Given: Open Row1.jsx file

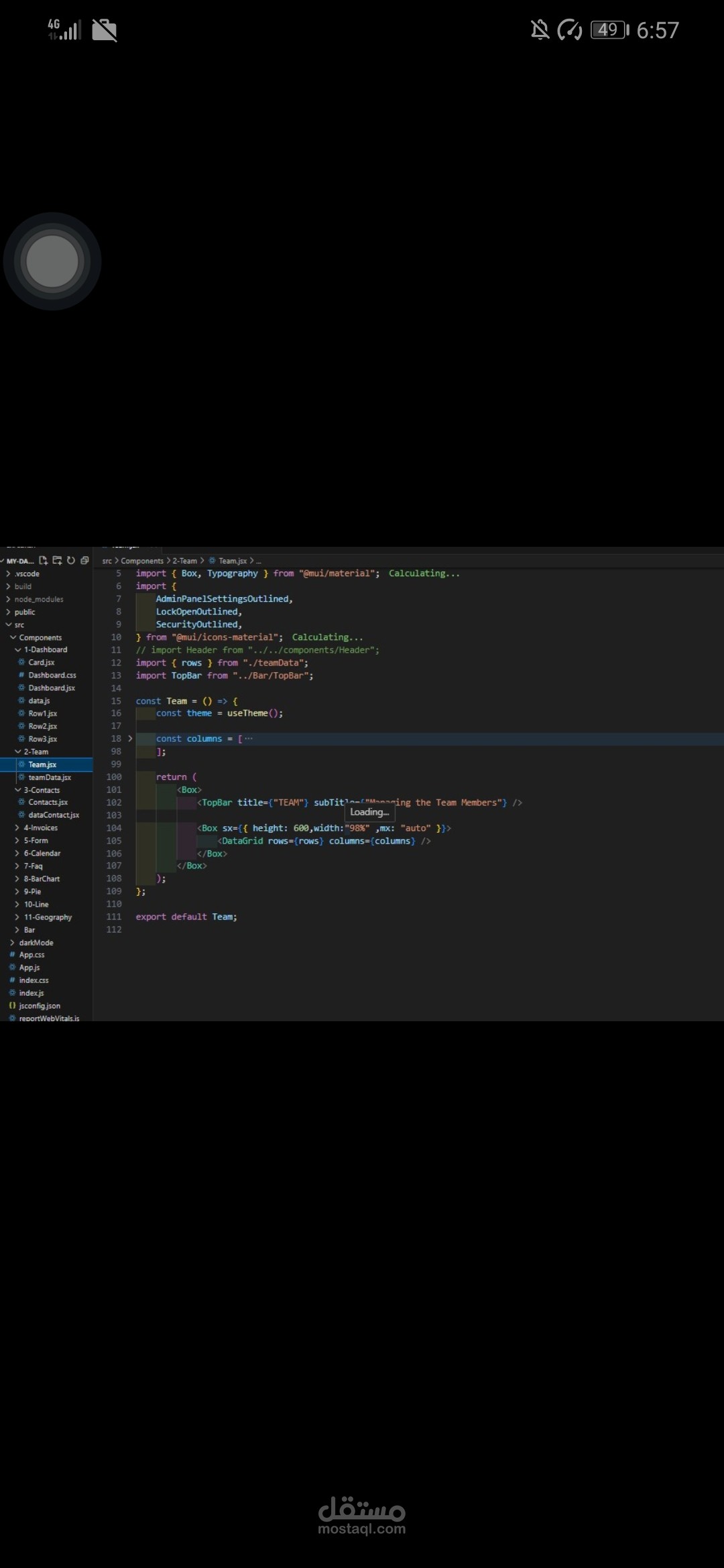Looking at the screenshot, I should coord(43,713).
